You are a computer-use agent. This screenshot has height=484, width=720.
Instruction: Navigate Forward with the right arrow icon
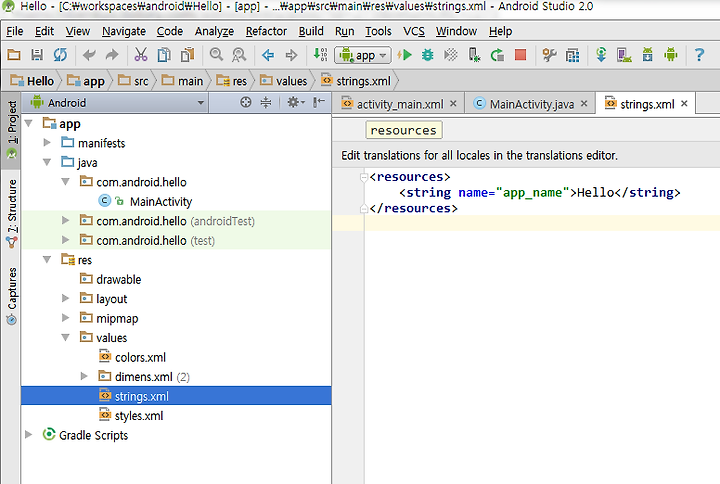coord(291,56)
